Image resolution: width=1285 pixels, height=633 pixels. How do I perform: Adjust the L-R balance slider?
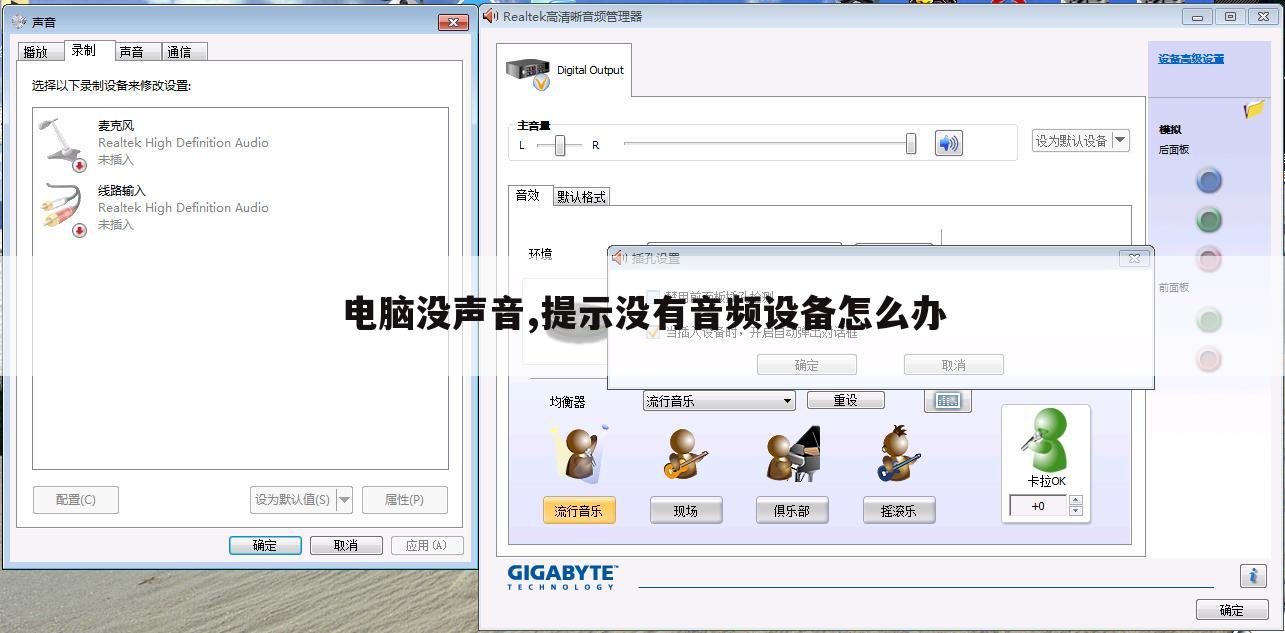coord(560,145)
